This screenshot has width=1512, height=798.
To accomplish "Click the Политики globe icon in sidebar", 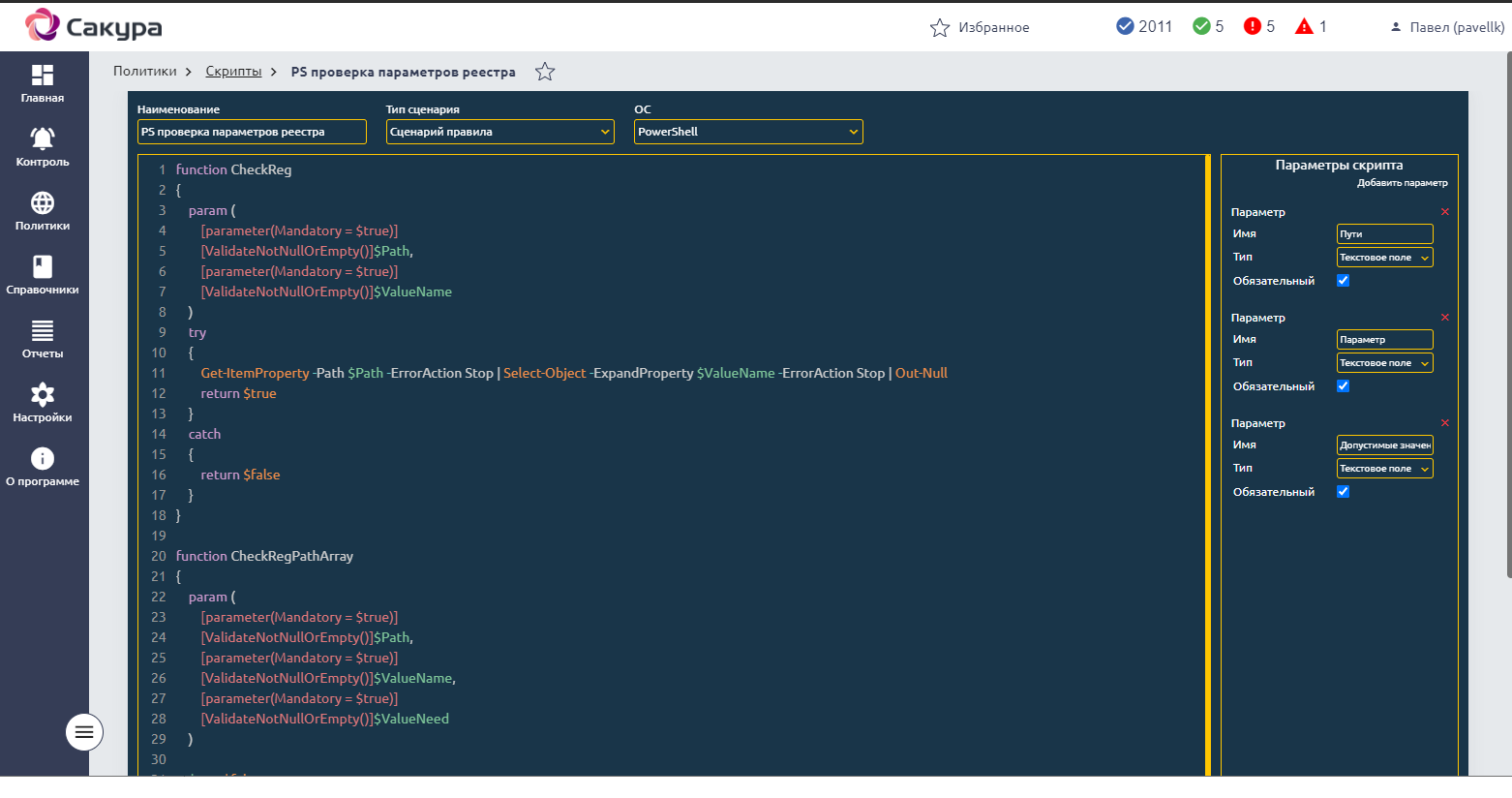I will [43, 203].
